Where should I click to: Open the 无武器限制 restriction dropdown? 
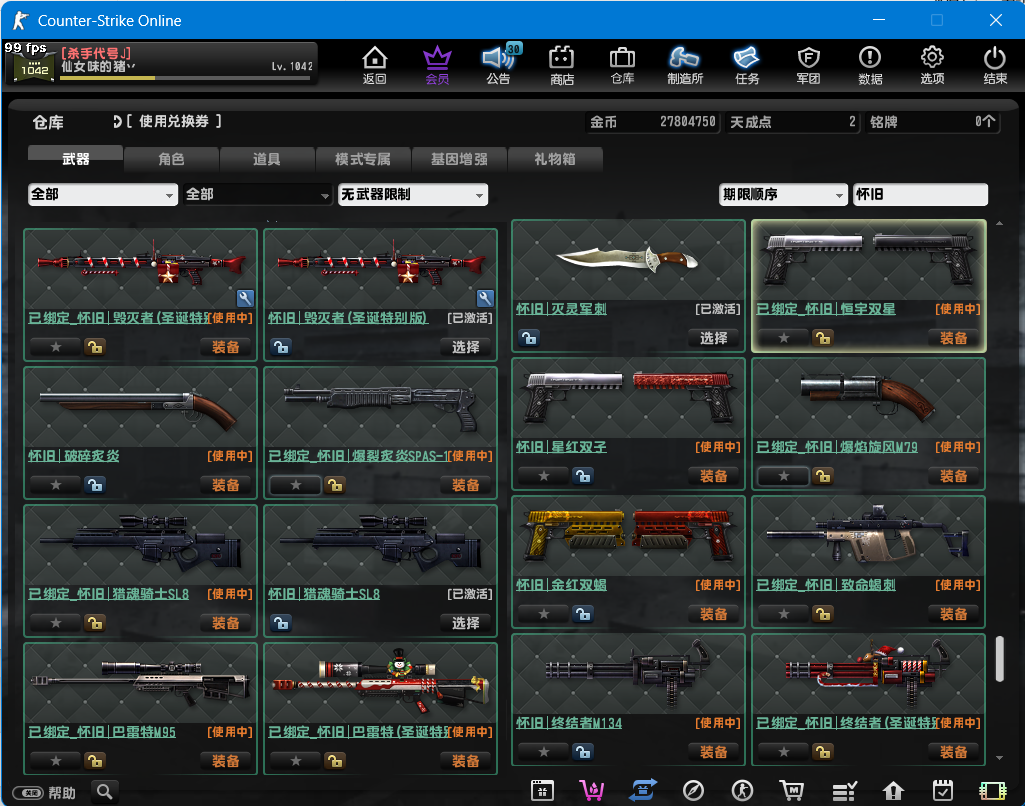(412, 195)
